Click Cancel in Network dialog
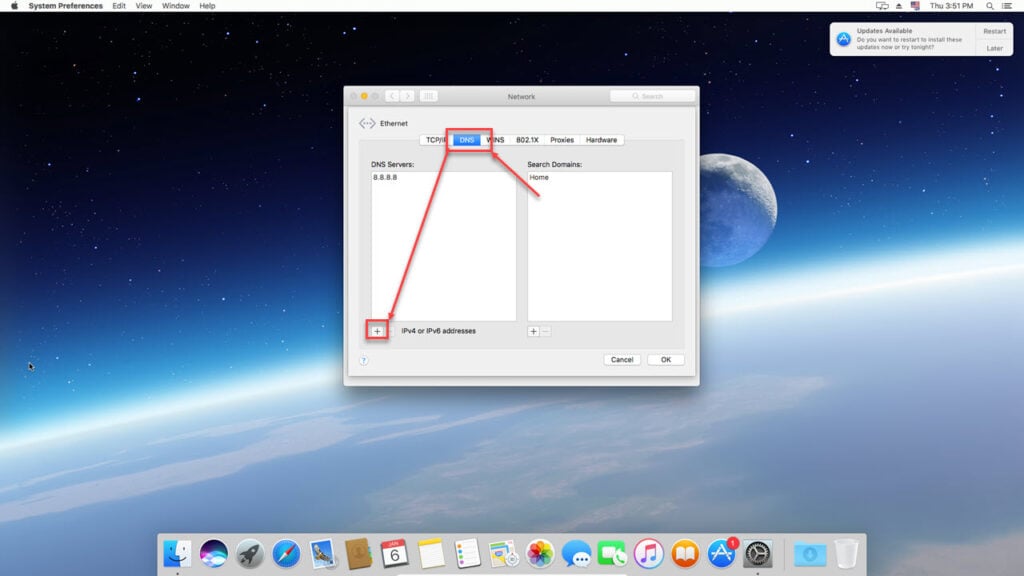 pyautogui.click(x=622, y=360)
